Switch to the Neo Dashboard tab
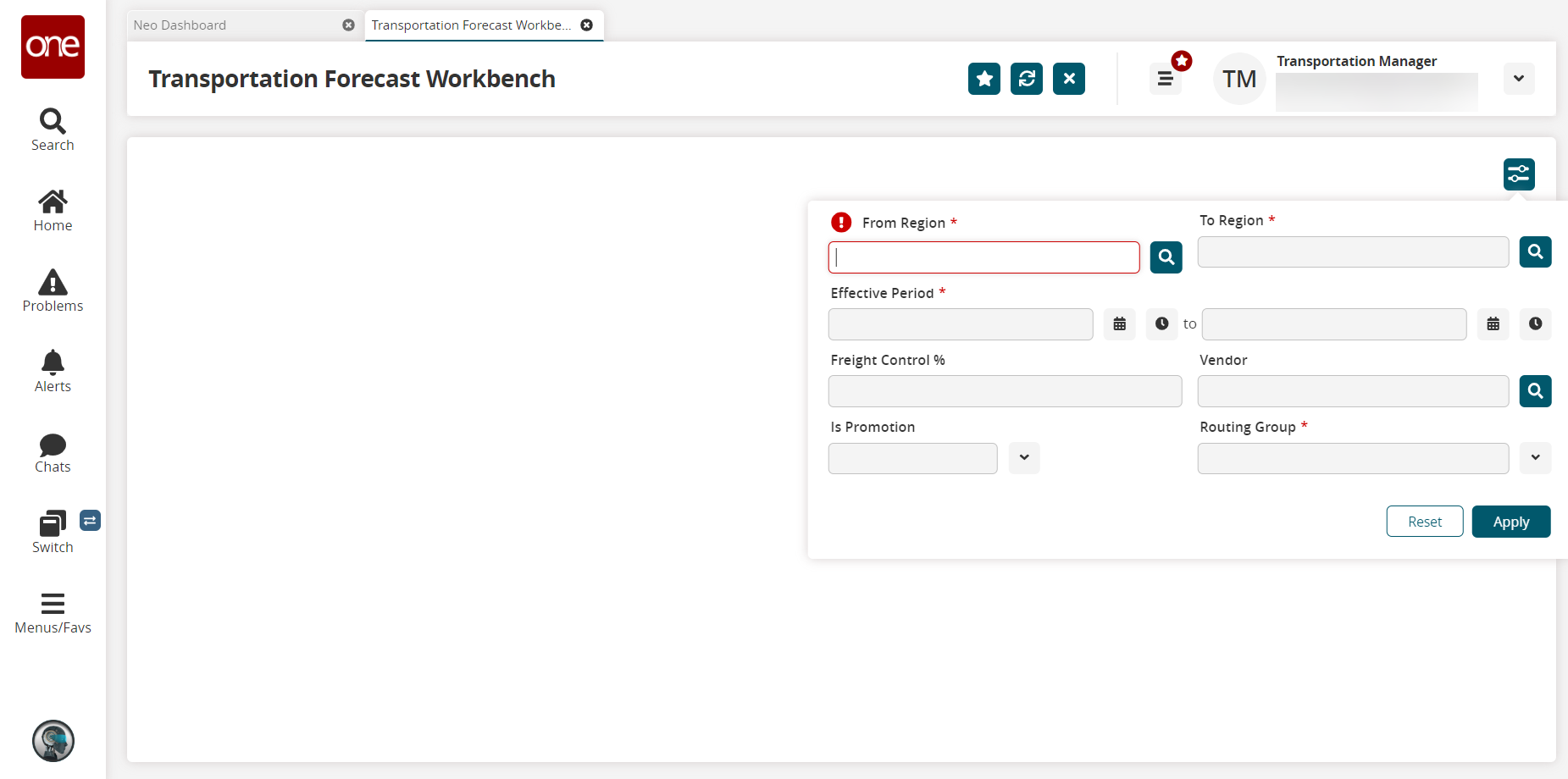1568x779 pixels. tap(180, 25)
